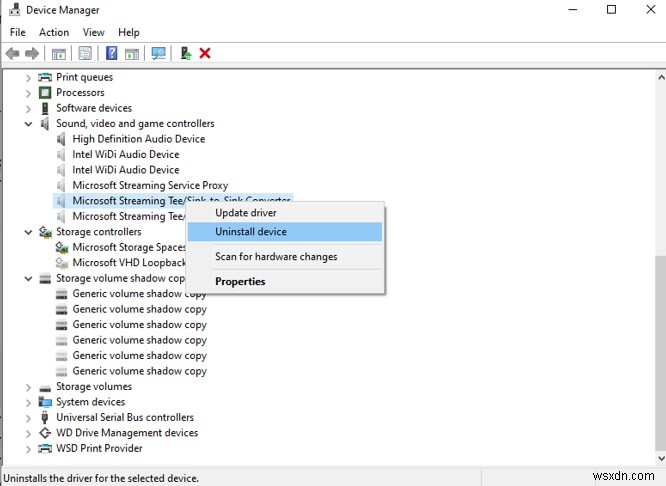Select the Processors category label
This screenshot has width=666, height=486.
[80, 93]
